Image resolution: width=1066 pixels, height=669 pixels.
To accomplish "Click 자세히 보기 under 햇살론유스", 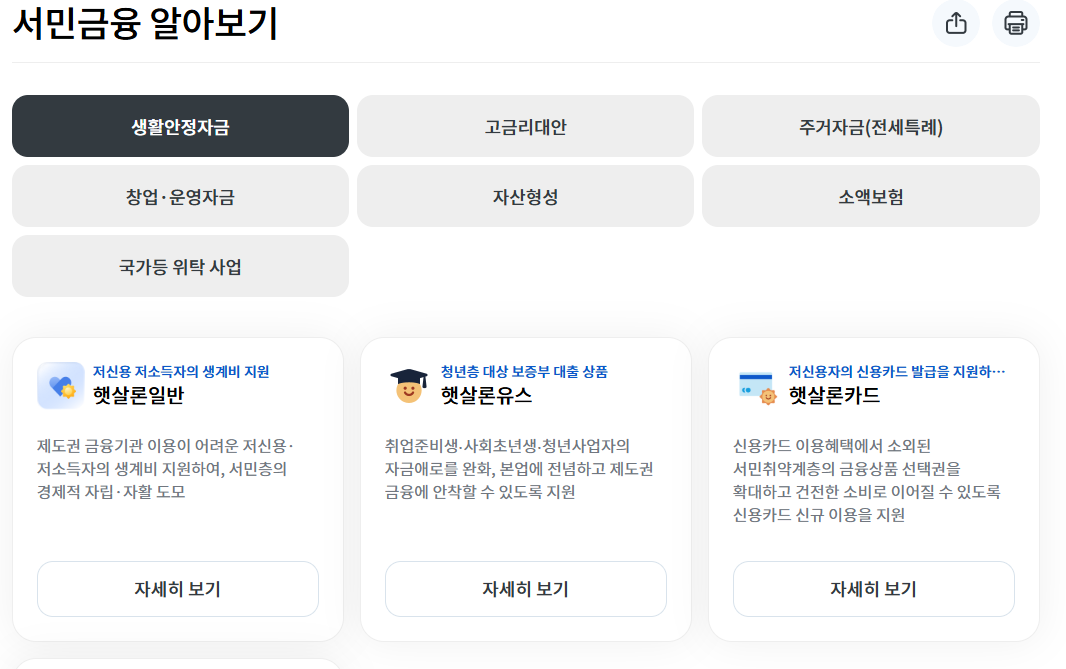I will pos(526,589).
